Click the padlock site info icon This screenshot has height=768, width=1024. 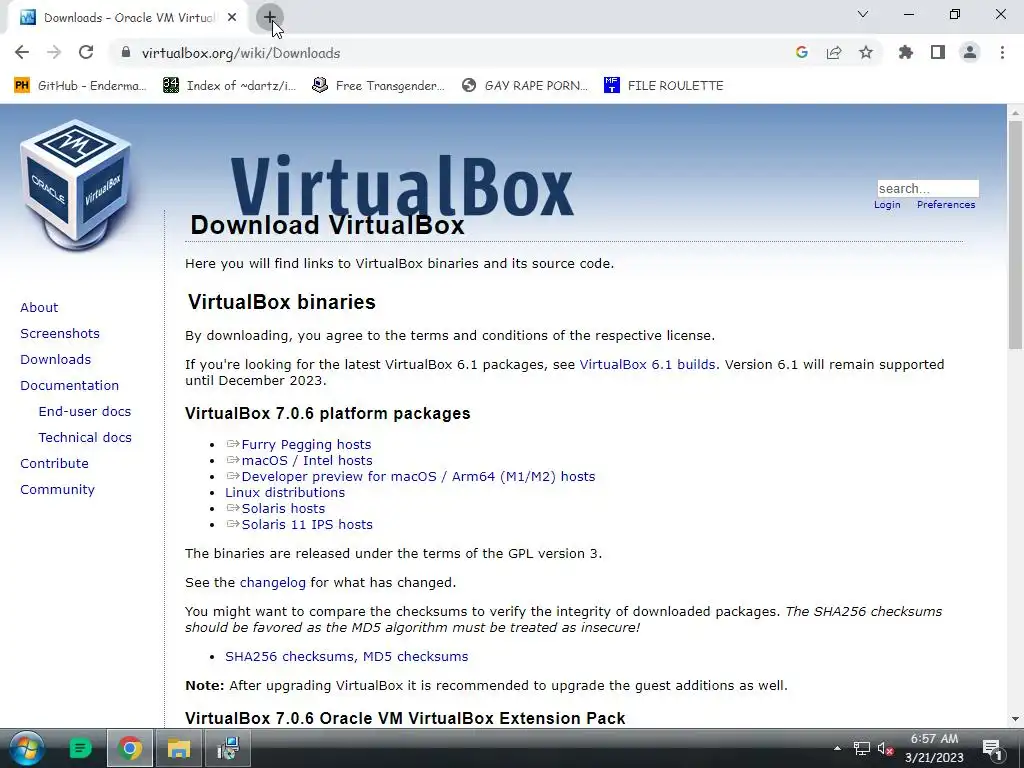tap(126, 53)
